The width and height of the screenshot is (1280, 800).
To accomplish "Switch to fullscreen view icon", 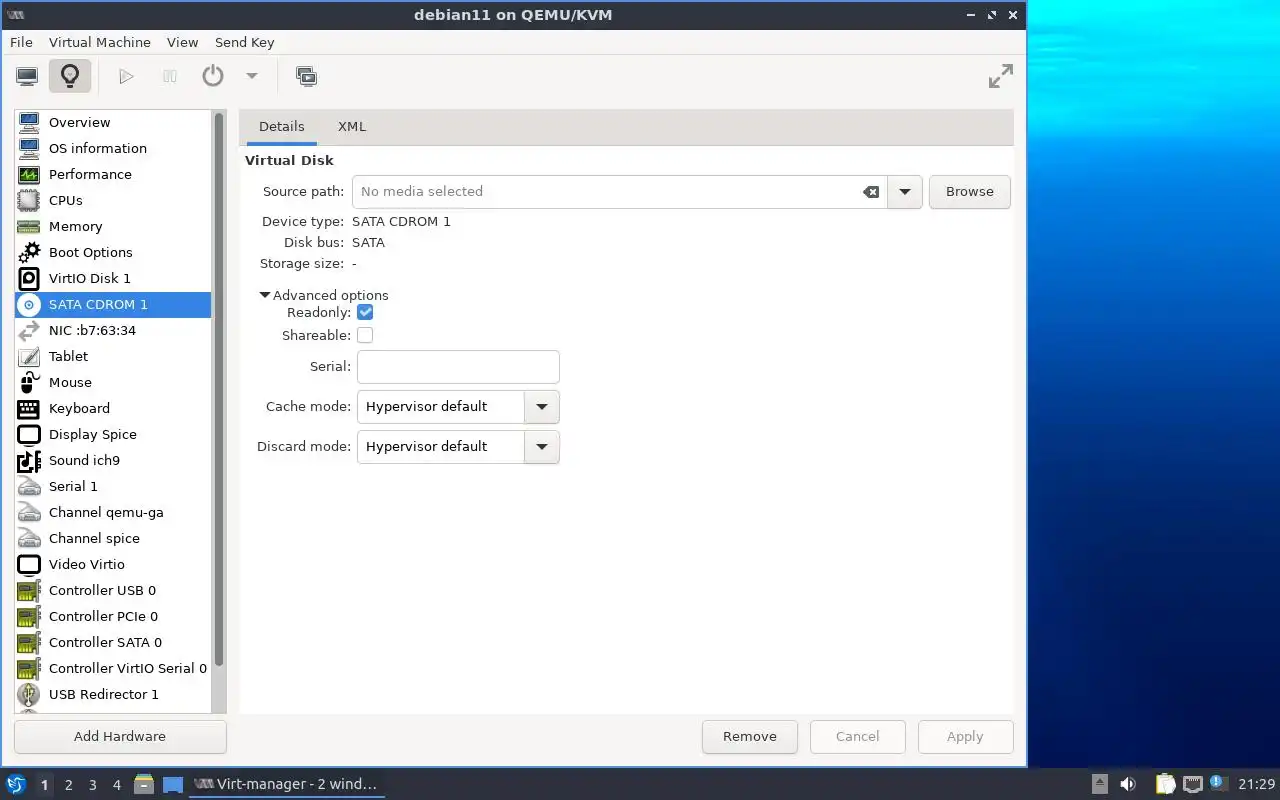I will (x=1000, y=76).
